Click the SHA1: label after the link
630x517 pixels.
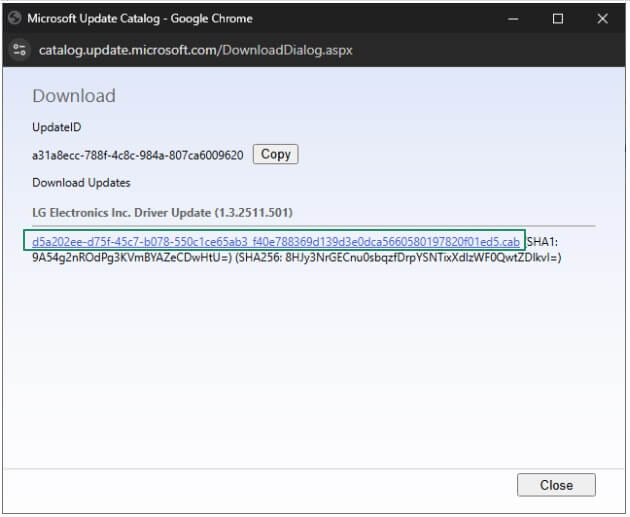point(542,242)
